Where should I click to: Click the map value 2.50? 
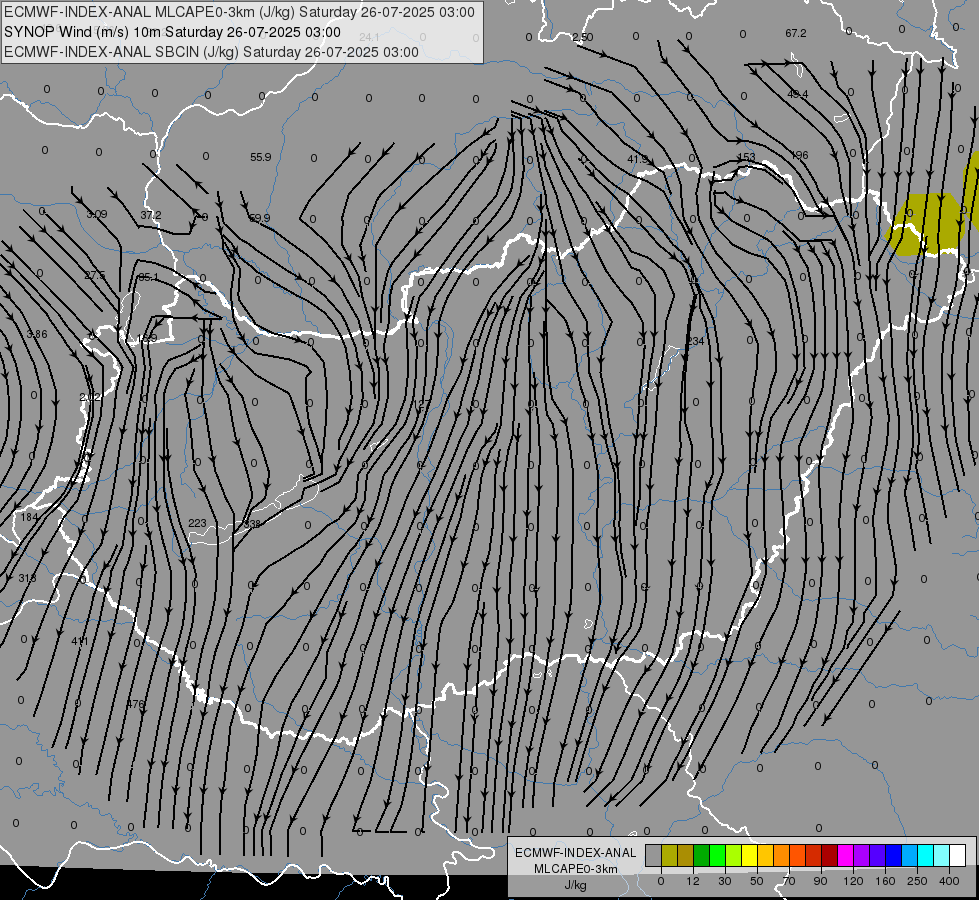[x=583, y=37]
